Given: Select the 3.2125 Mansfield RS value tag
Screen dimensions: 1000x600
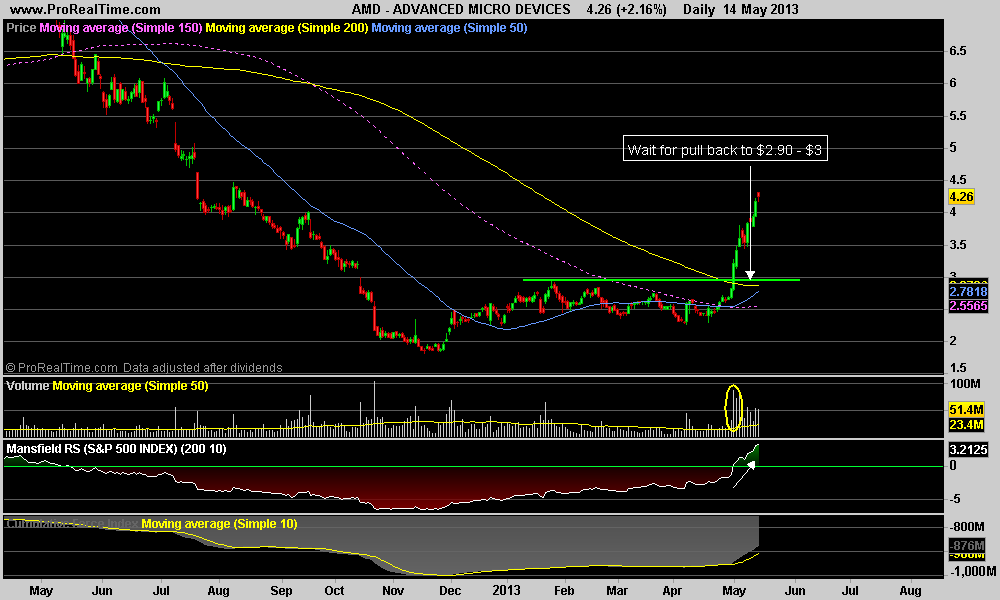Looking at the screenshot, I should click(x=968, y=450).
